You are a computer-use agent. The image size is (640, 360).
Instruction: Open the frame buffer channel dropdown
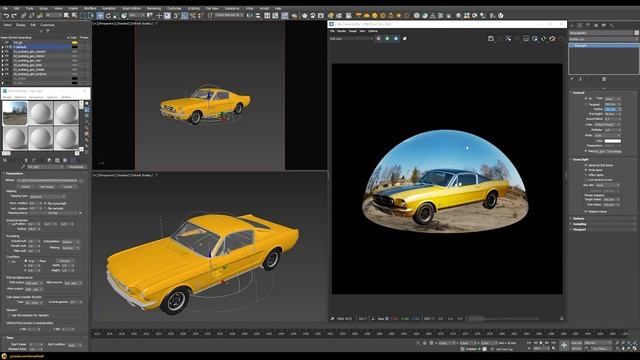pyautogui.click(x=351, y=39)
